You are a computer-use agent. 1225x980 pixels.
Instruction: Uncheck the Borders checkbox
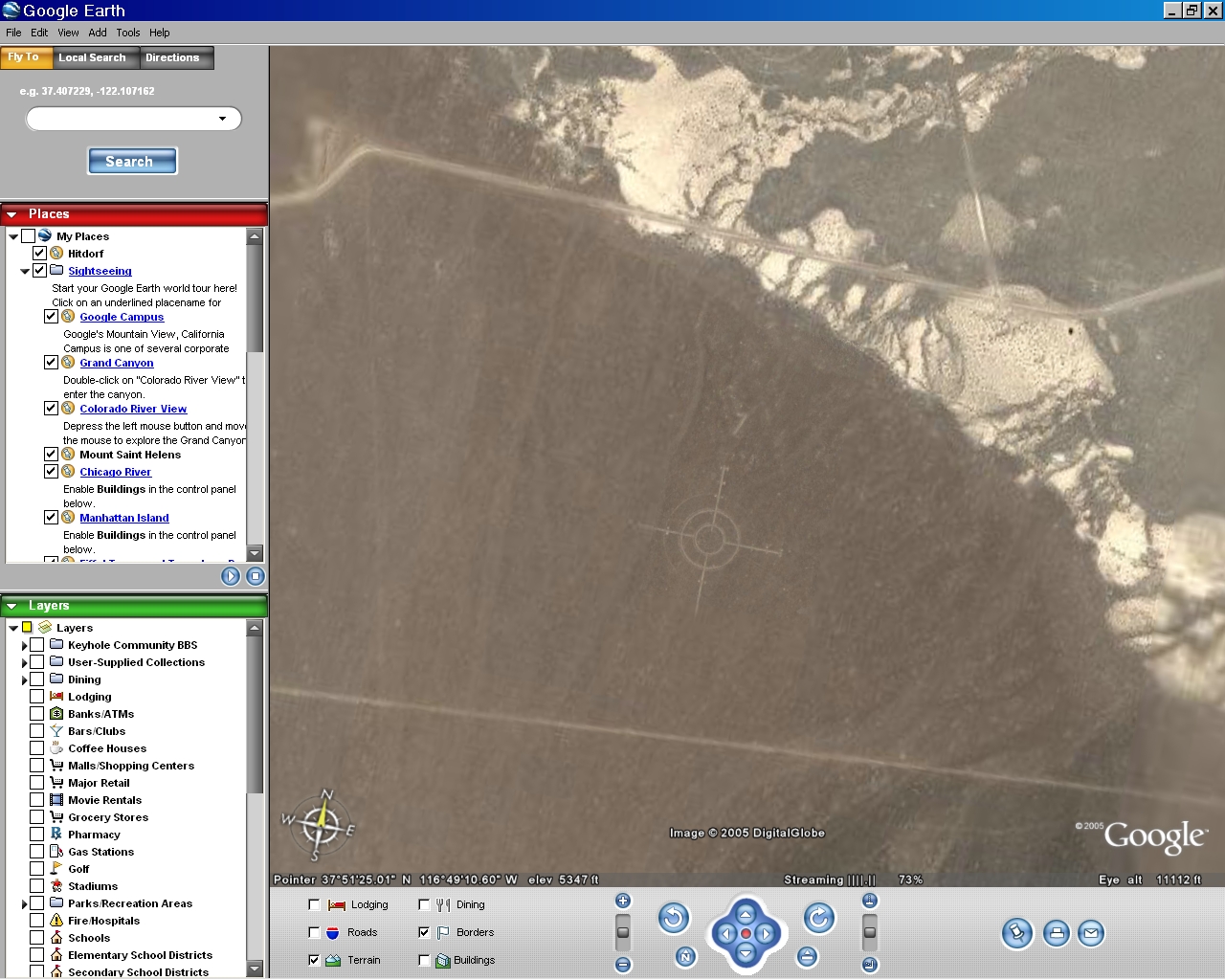pos(424,932)
